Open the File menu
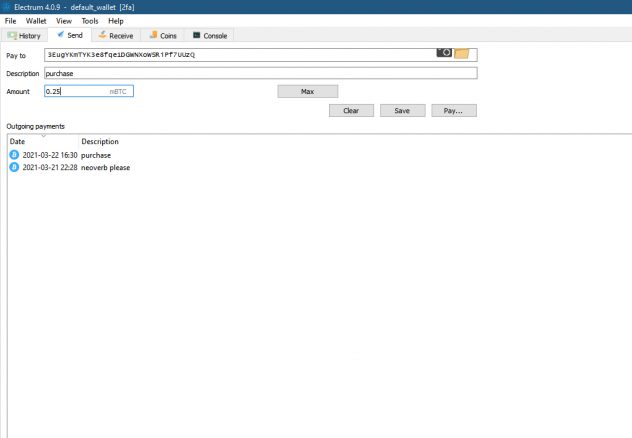 click(10, 21)
